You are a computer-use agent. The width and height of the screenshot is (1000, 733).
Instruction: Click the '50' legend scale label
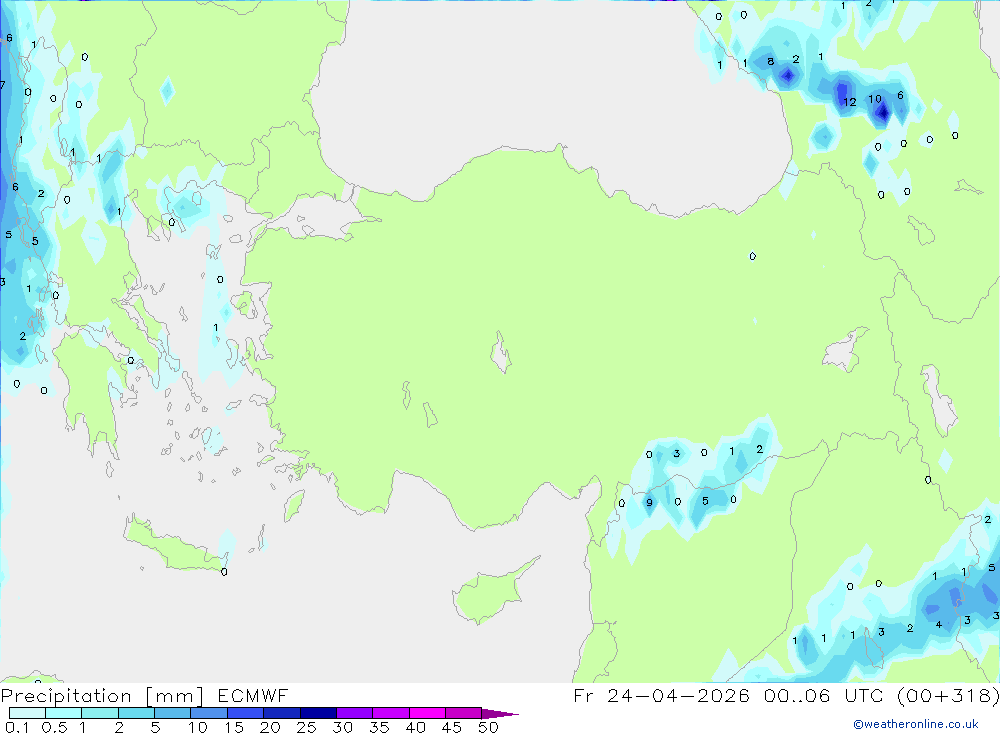[x=488, y=727]
